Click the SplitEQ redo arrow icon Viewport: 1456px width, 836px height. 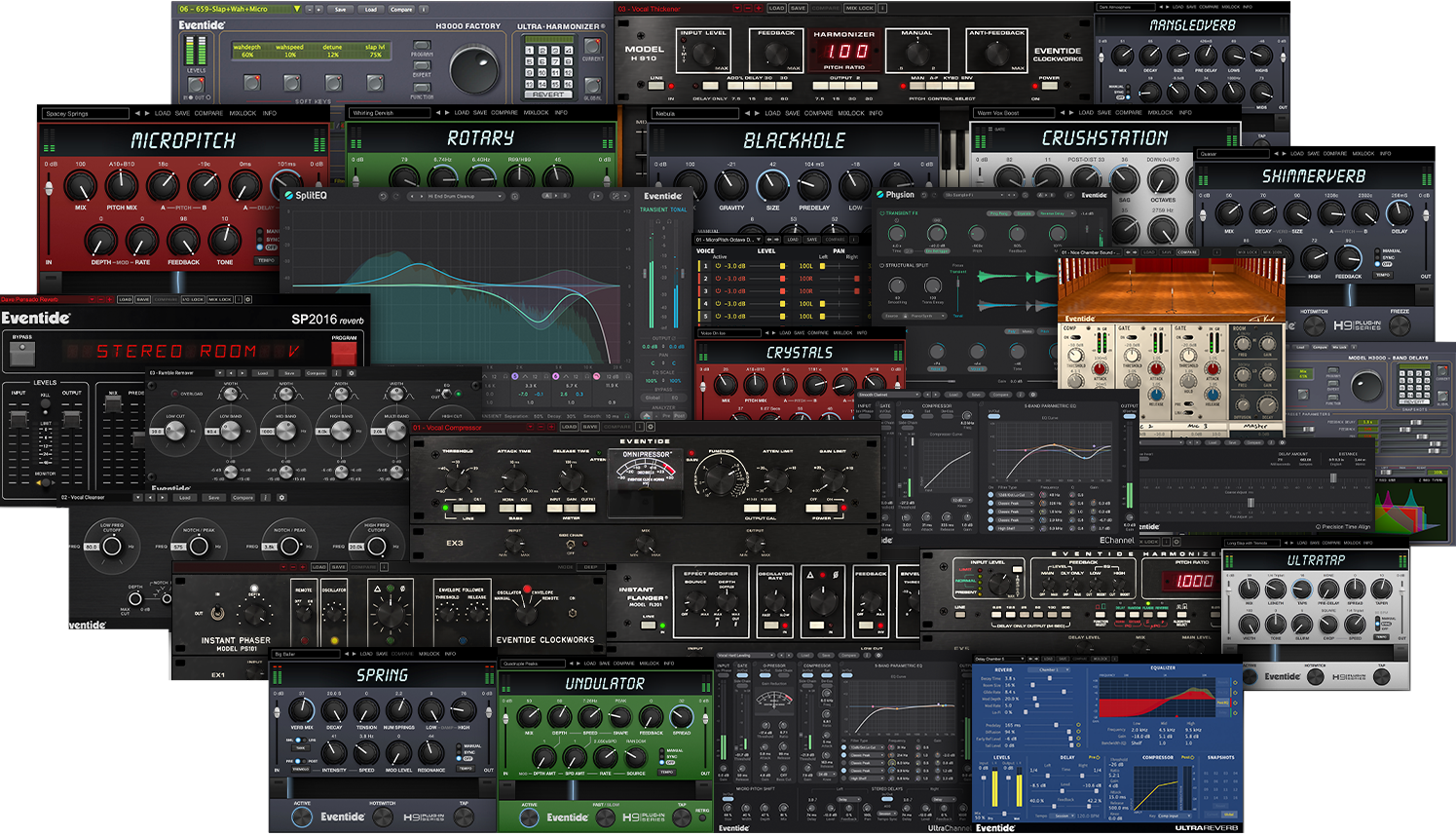click(x=396, y=196)
